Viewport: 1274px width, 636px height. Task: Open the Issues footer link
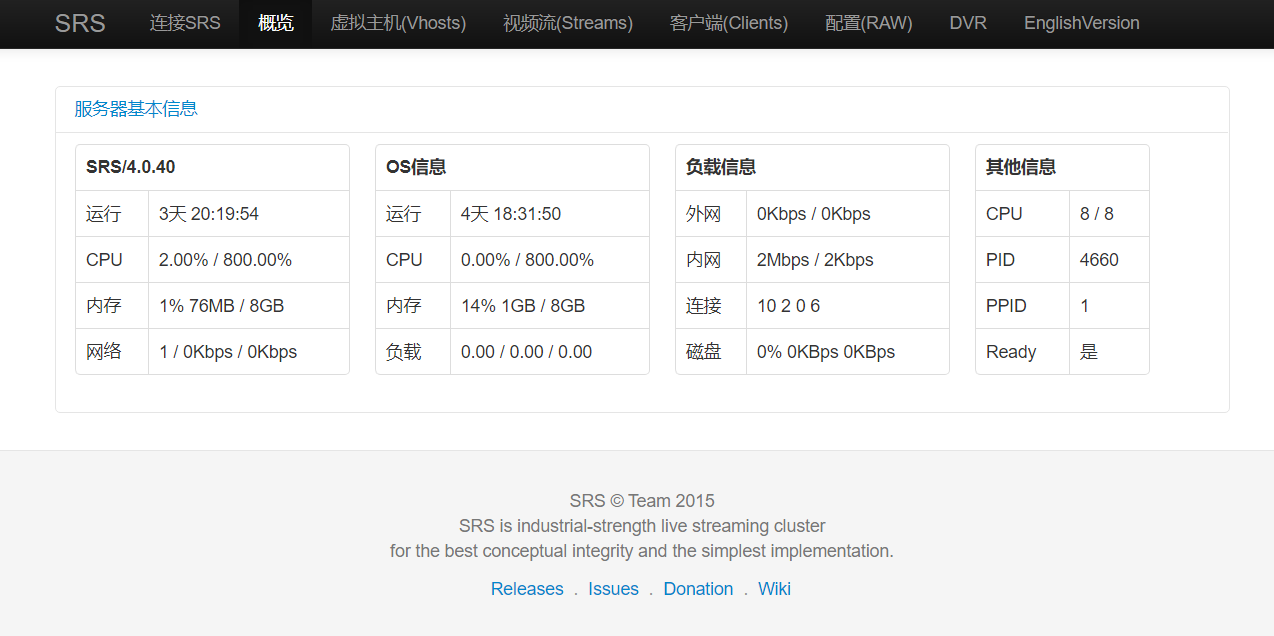pos(613,589)
